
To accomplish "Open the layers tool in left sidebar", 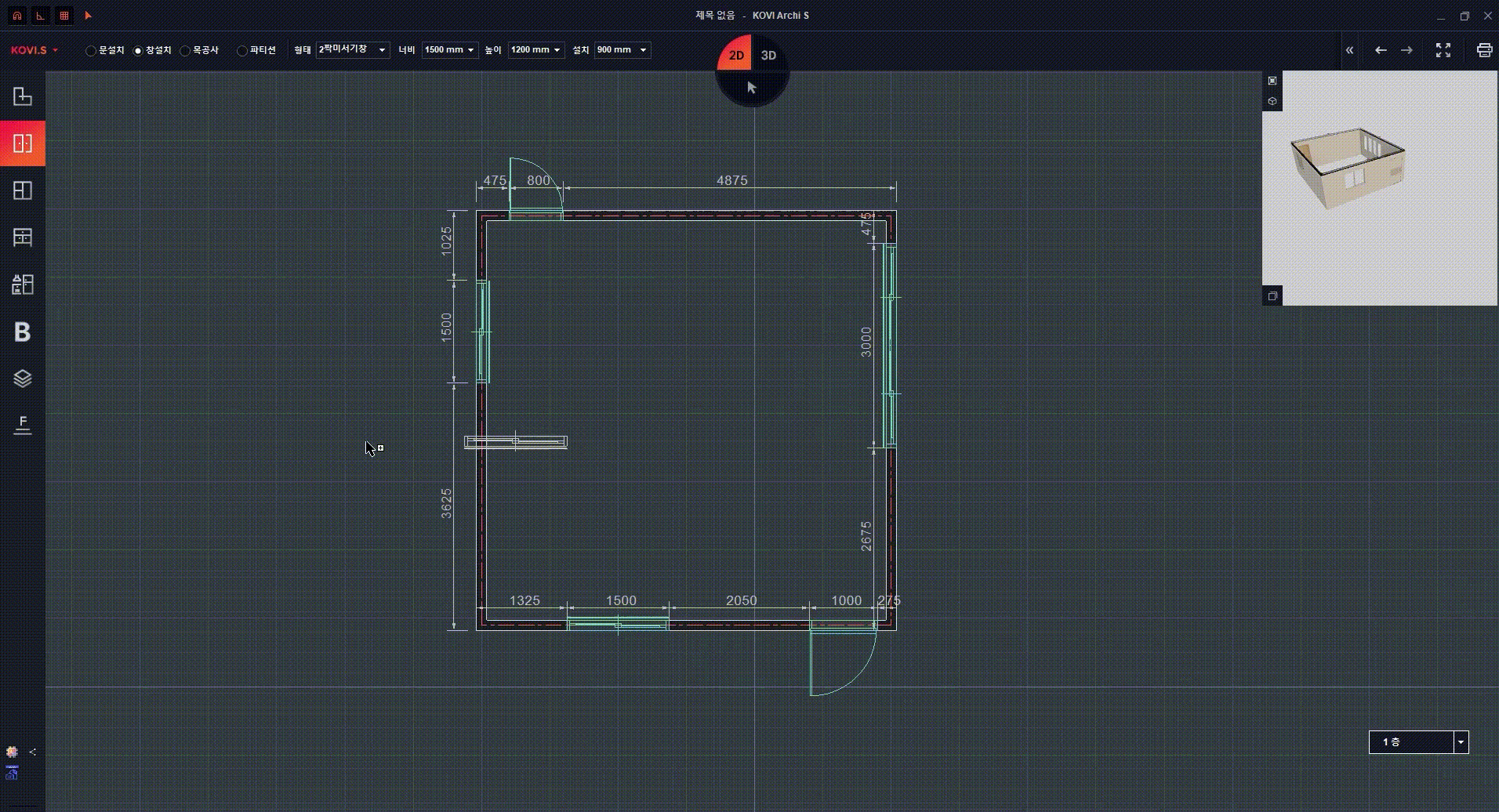I will (x=23, y=379).
